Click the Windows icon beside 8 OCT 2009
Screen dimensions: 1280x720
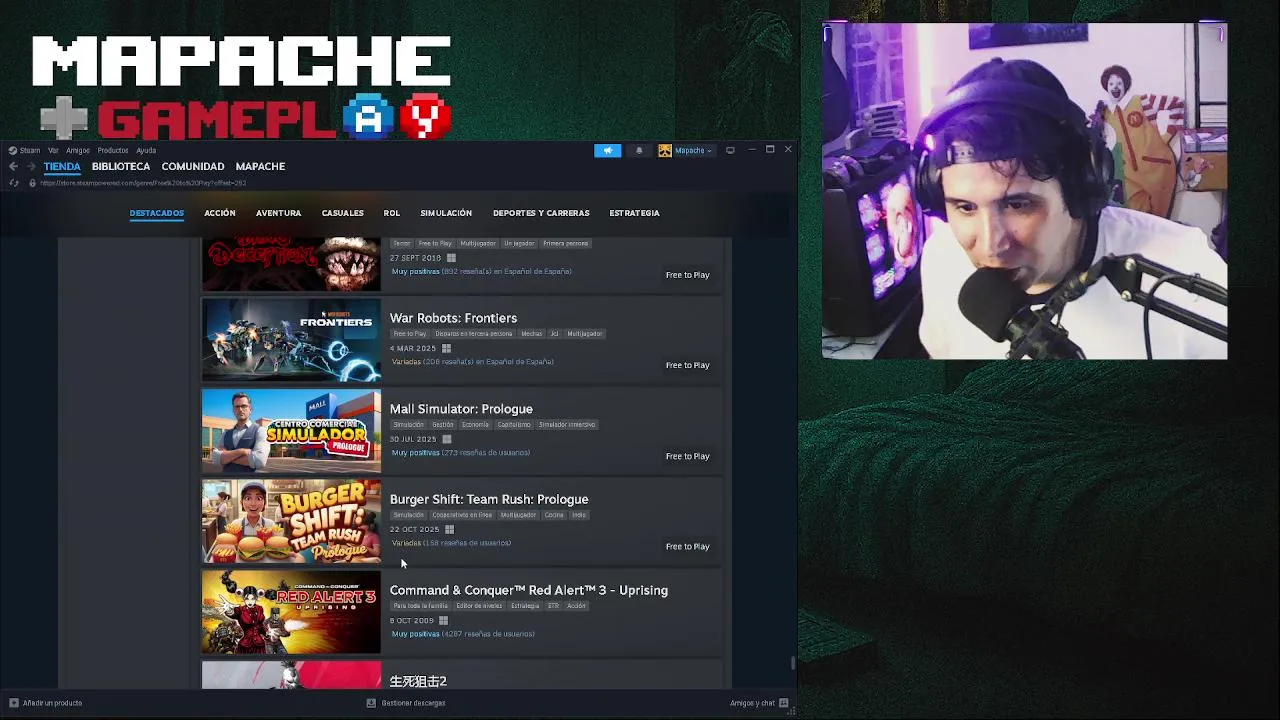point(443,620)
